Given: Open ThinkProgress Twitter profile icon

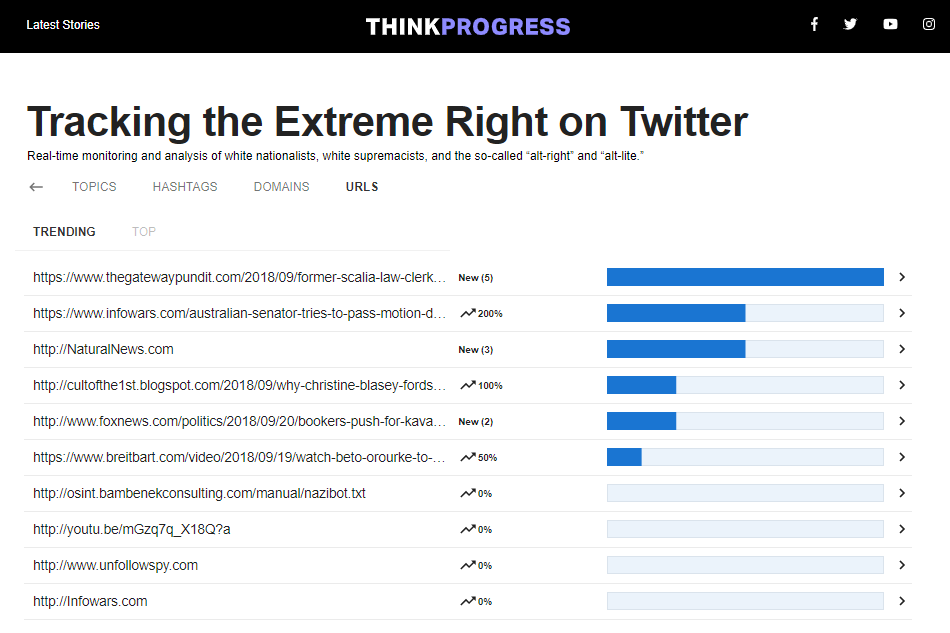Looking at the screenshot, I should [x=850, y=24].
